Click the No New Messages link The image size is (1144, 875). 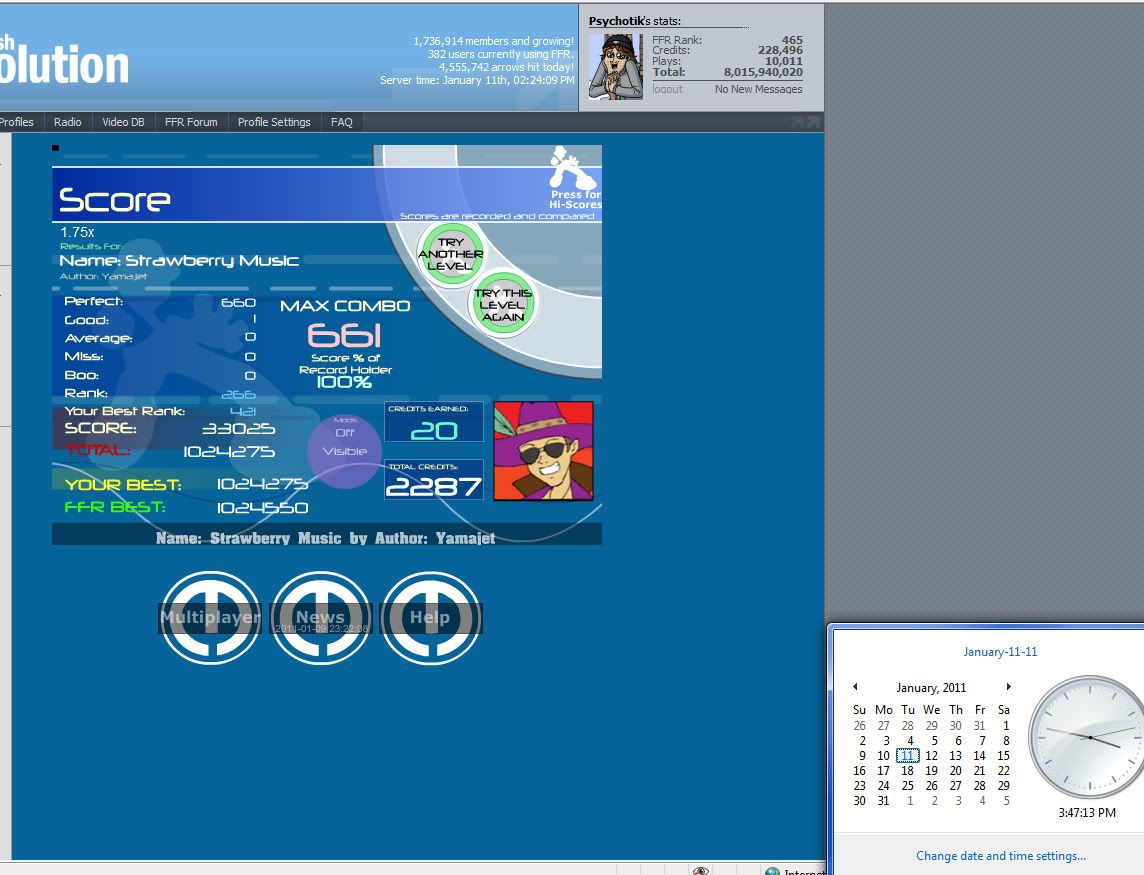coord(758,89)
